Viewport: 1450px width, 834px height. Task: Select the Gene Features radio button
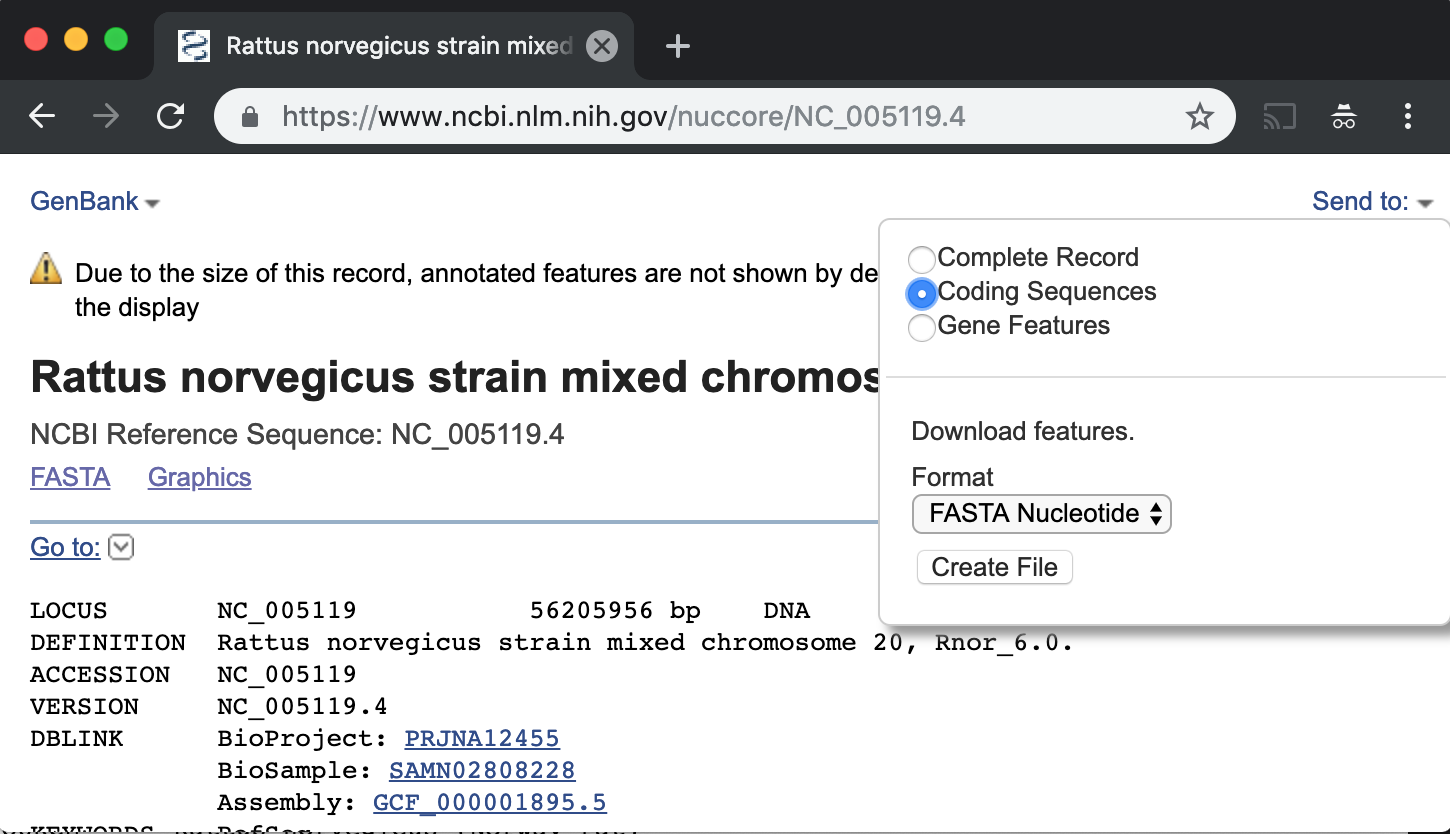pos(921,327)
